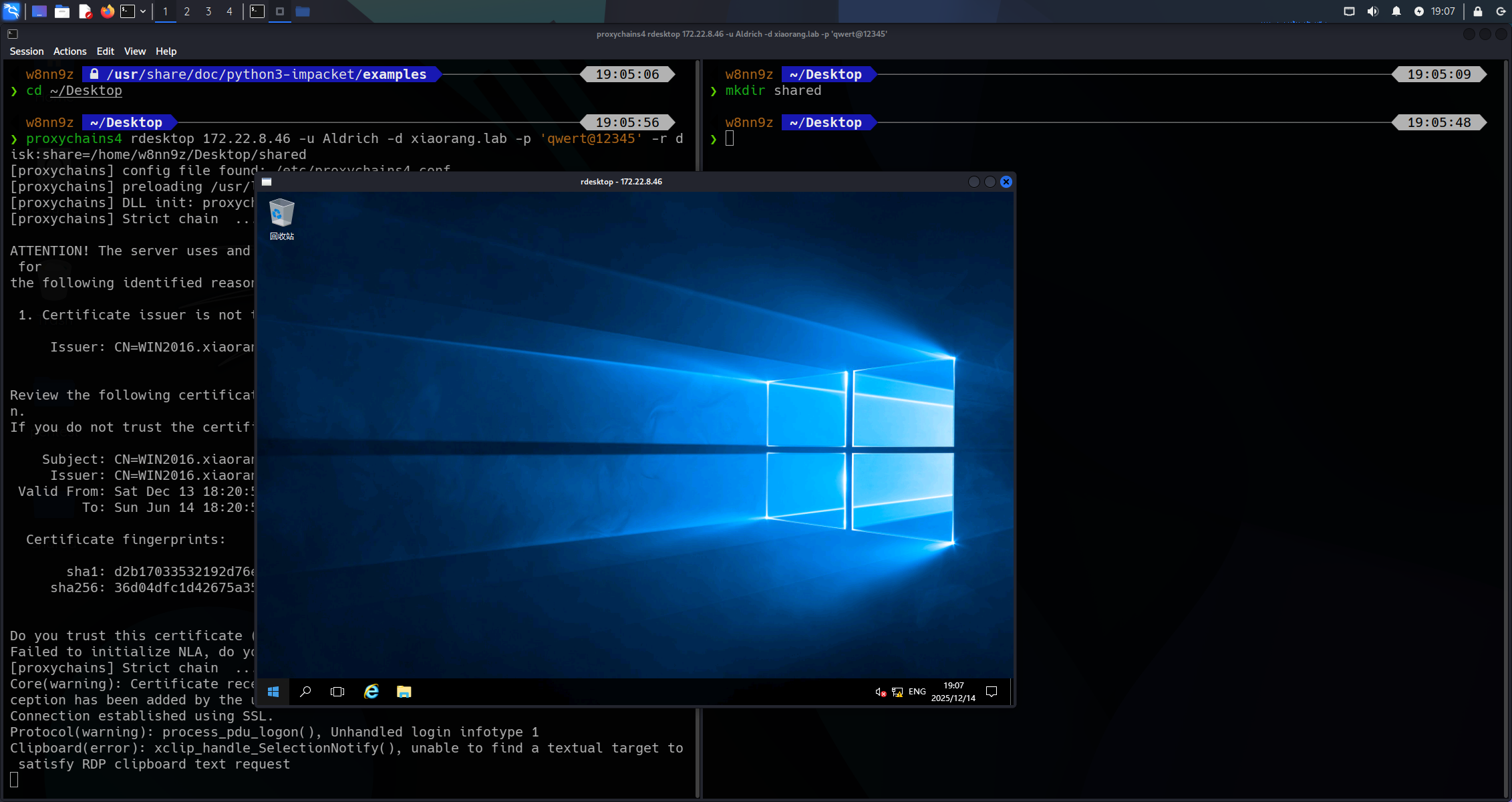Open Internet Explorer on Windows taskbar
This screenshot has width=1512, height=802.
371,692
